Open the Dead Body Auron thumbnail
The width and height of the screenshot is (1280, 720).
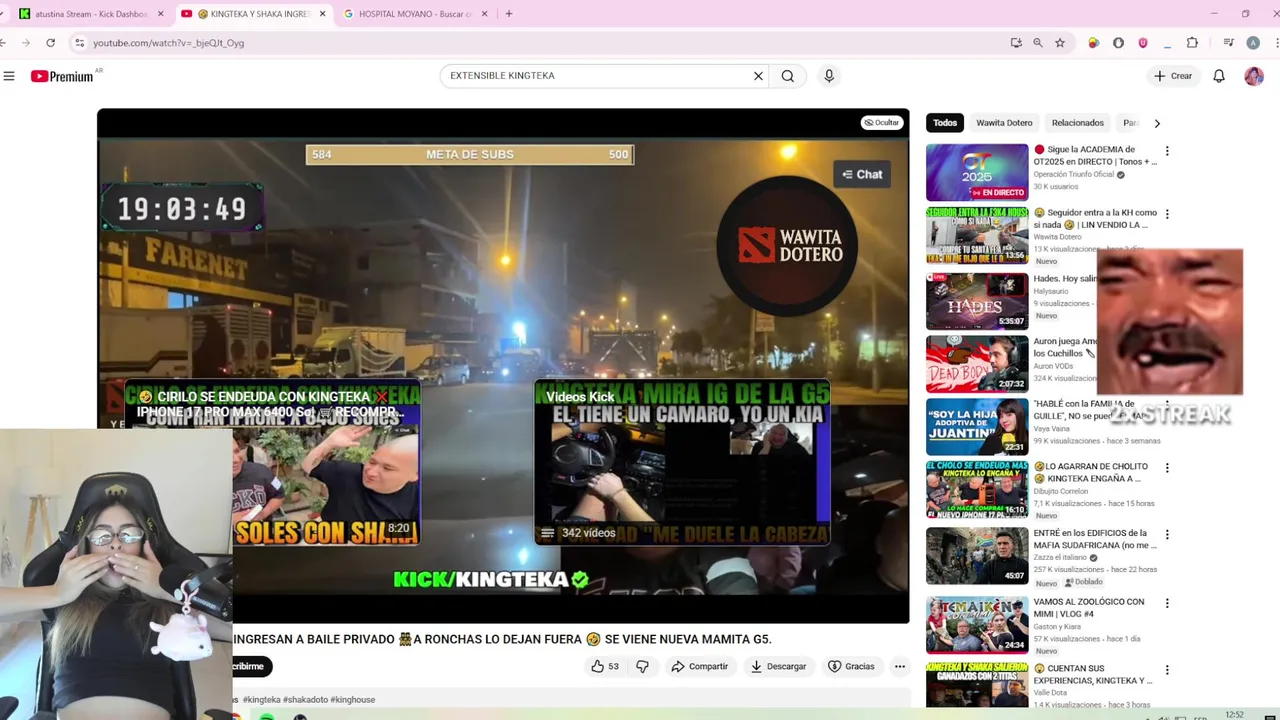click(977, 364)
